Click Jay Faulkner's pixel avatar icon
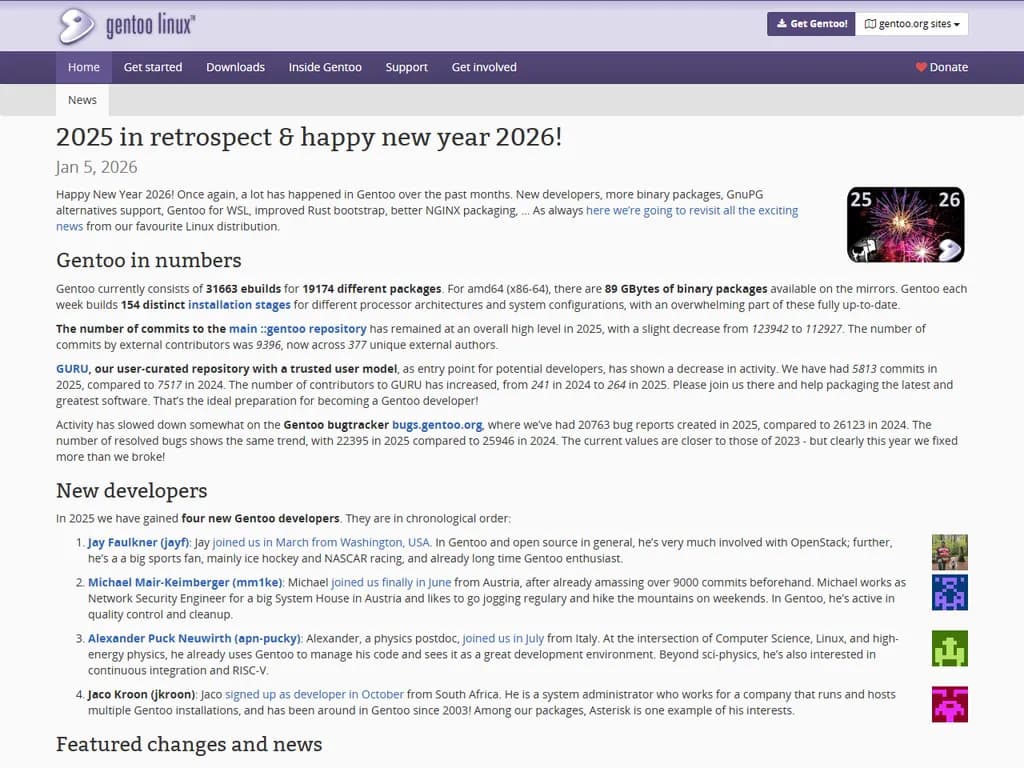Screen dimensions: 1024x768 tap(949, 551)
